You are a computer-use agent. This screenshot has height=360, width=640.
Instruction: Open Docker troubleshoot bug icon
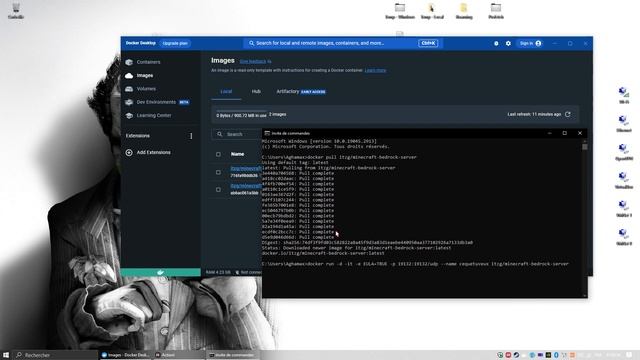click(496, 43)
